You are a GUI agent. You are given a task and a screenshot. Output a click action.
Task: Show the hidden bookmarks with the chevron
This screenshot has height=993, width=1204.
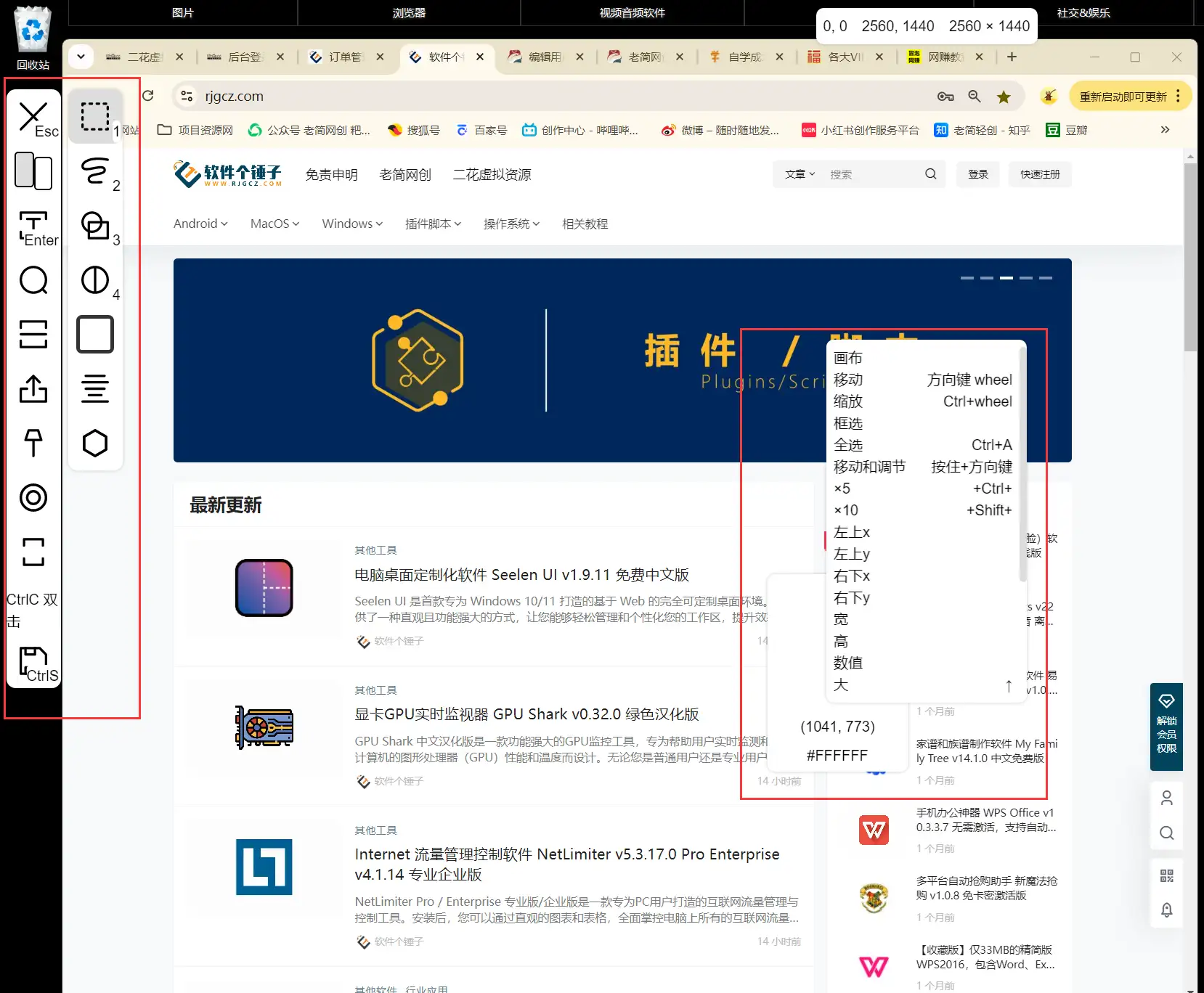pos(1165,129)
